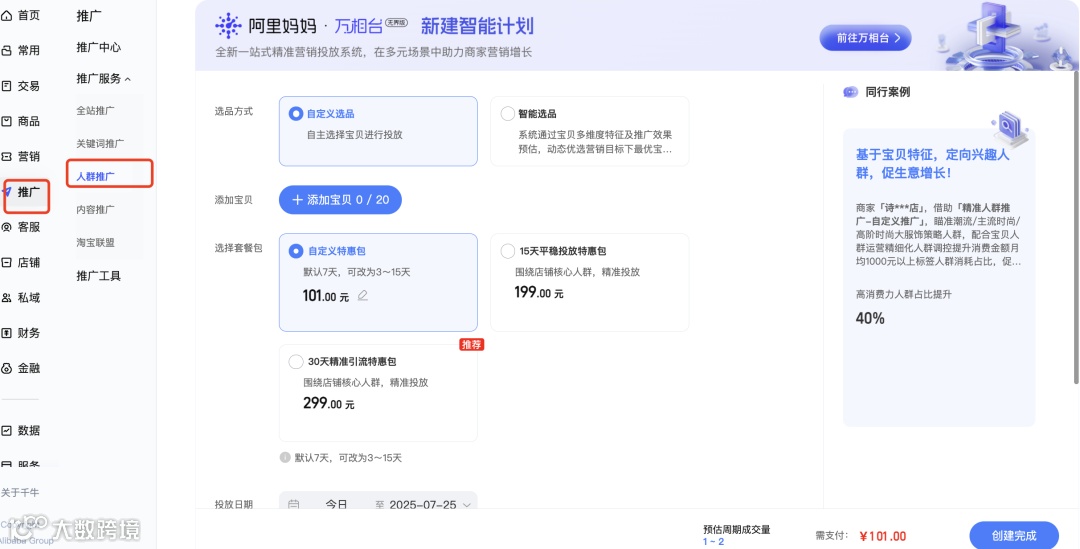
Task: Click the 299.00 元 price text
Action: [329, 403]
